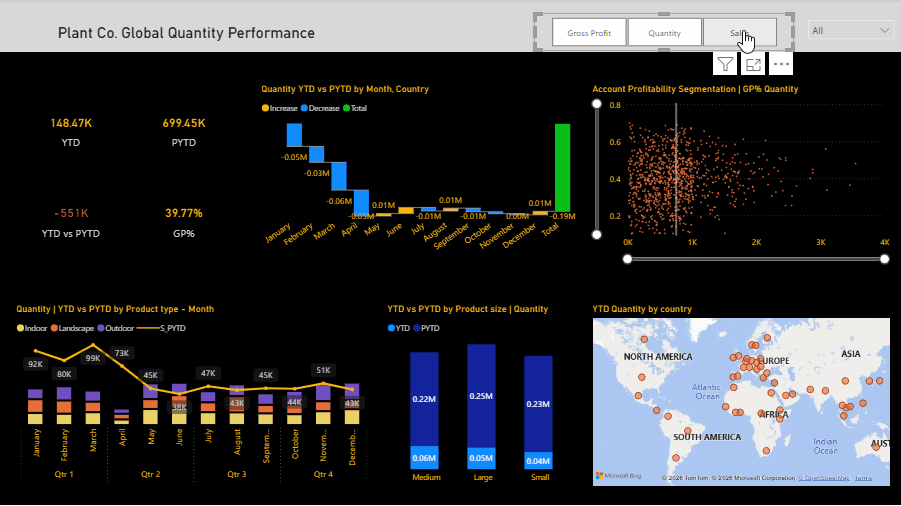The width and height of the screenshot is (901, 506).
Task: Toggle the Decrease legend item
Action: (x=320, y=108)
